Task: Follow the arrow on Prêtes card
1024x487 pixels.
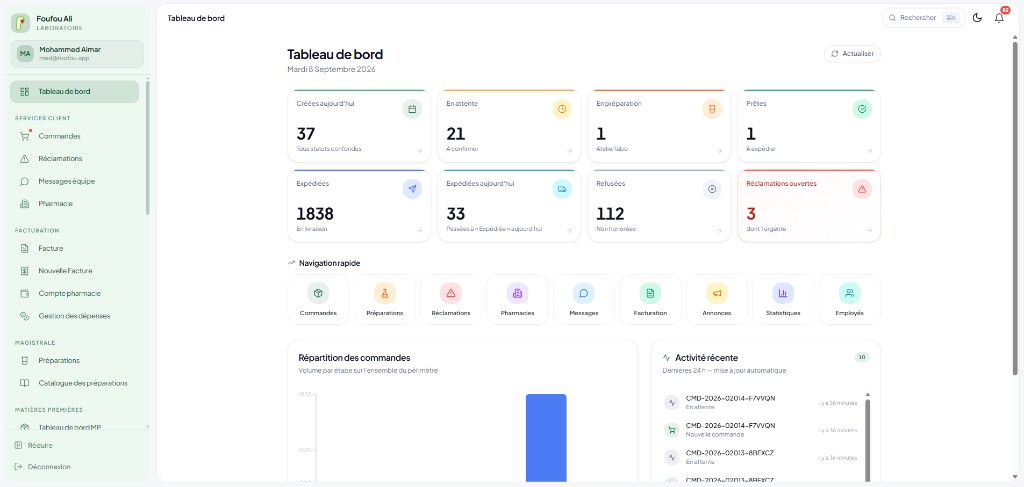Action: (x=869, y=151)
